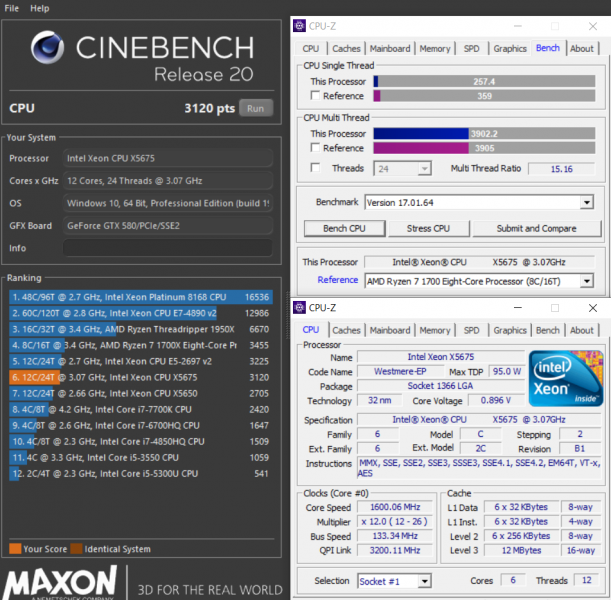Click the blue Reference link label
This screenshot has height=600, width=611.
[x=337, y=280]
